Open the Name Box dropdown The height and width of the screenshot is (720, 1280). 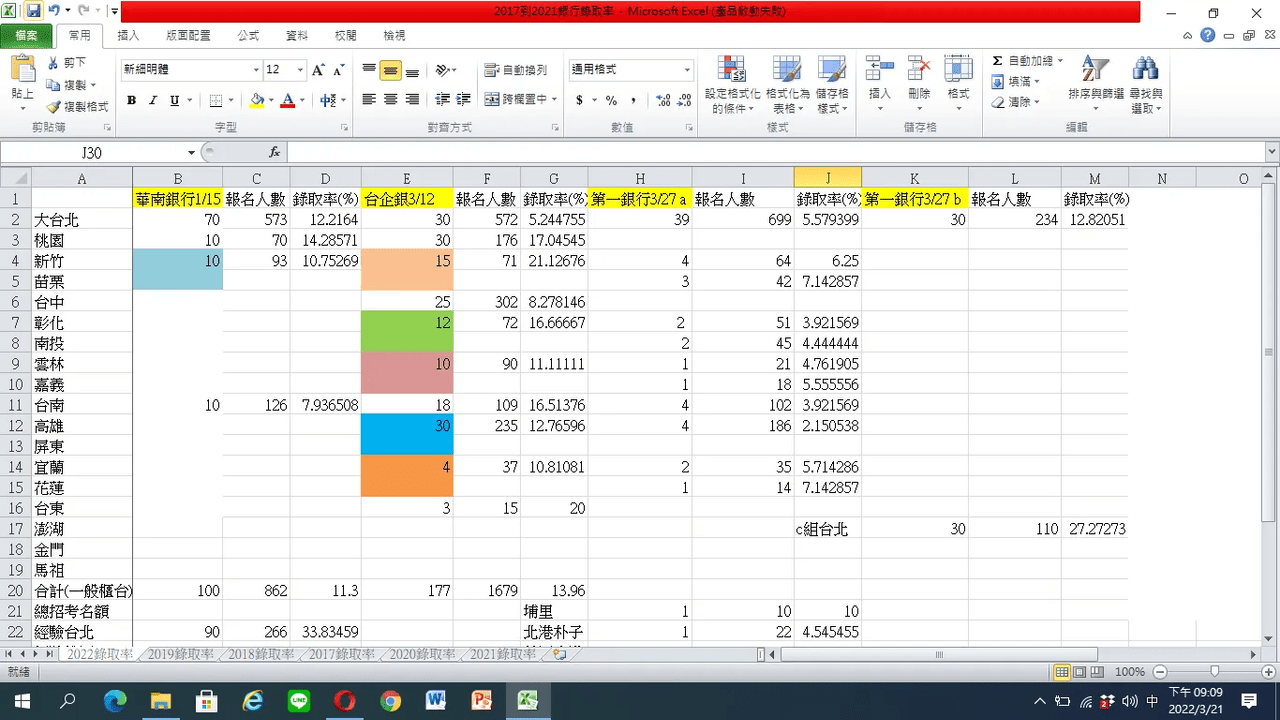pyautogui.click(x=191, y=152)
